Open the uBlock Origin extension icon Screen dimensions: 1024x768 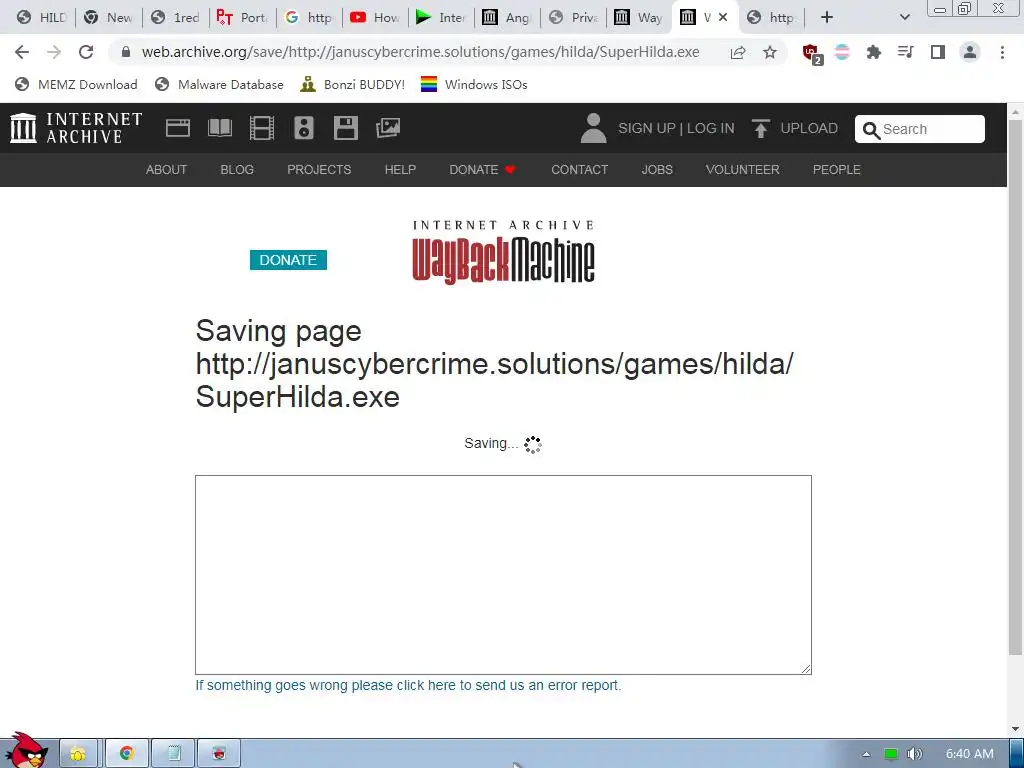coord(812,53)
